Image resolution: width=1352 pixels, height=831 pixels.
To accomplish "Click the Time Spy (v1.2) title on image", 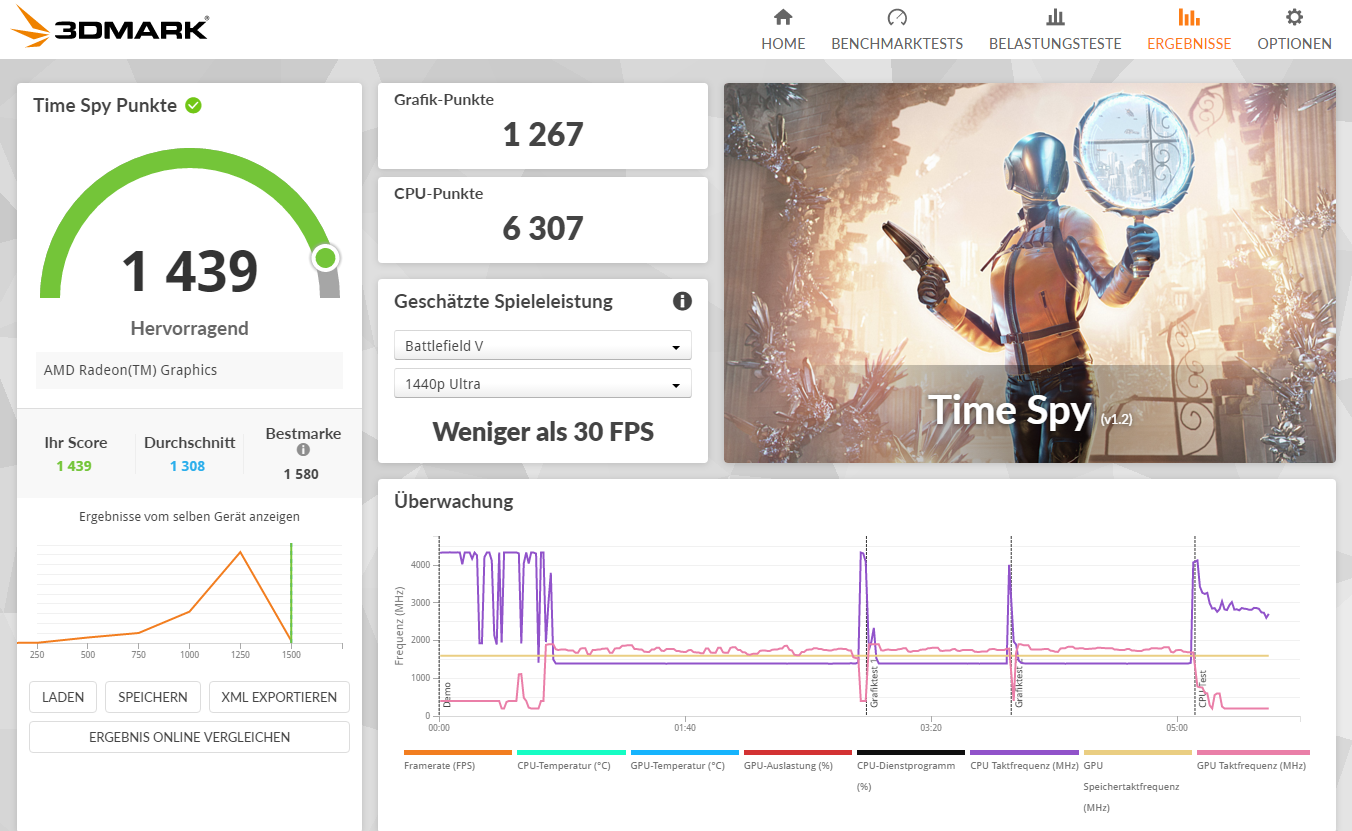I will coord(1030,410).
